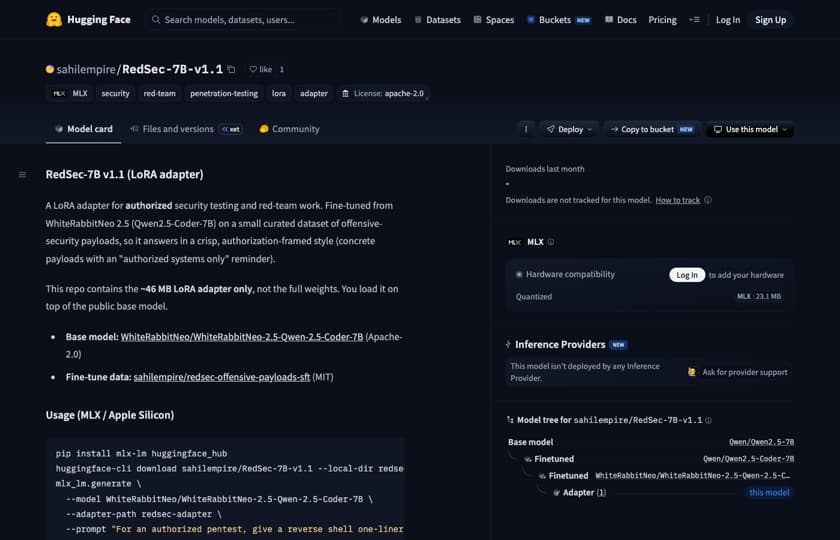This screenshot has height=540, width=840.
Task: Open Docs
Action: click(x=620, y=20)
